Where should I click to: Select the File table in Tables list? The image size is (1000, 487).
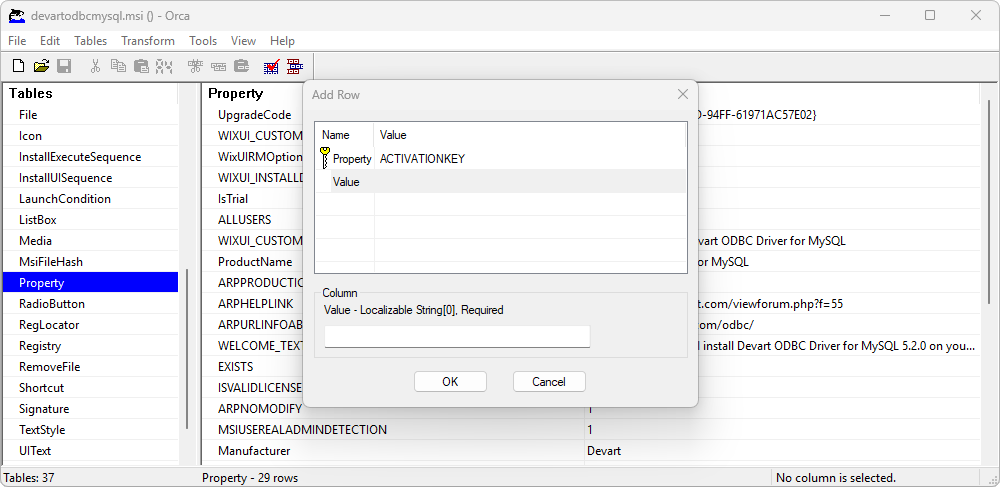tap(91, 115)
